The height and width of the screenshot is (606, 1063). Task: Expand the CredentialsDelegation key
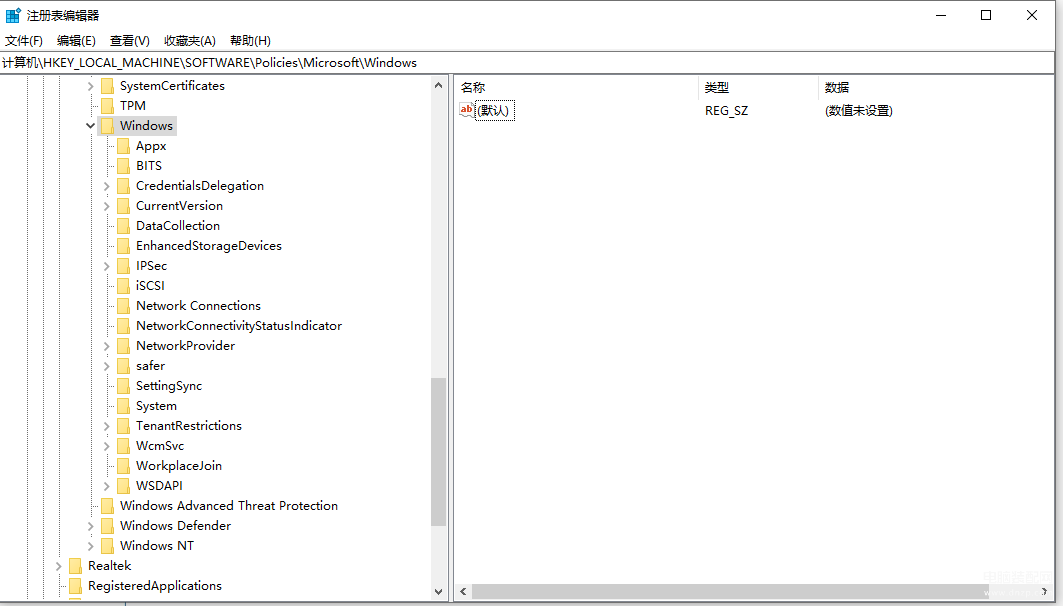click(x=106, y=186)
